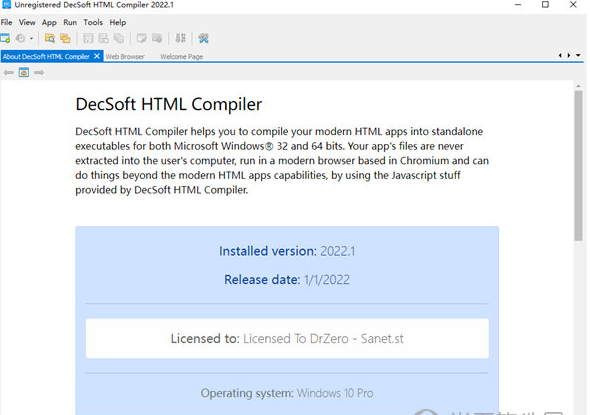Go forward with the right arrow icon
590x415 pixels.
pyautogui.click(x=39, y=72)
